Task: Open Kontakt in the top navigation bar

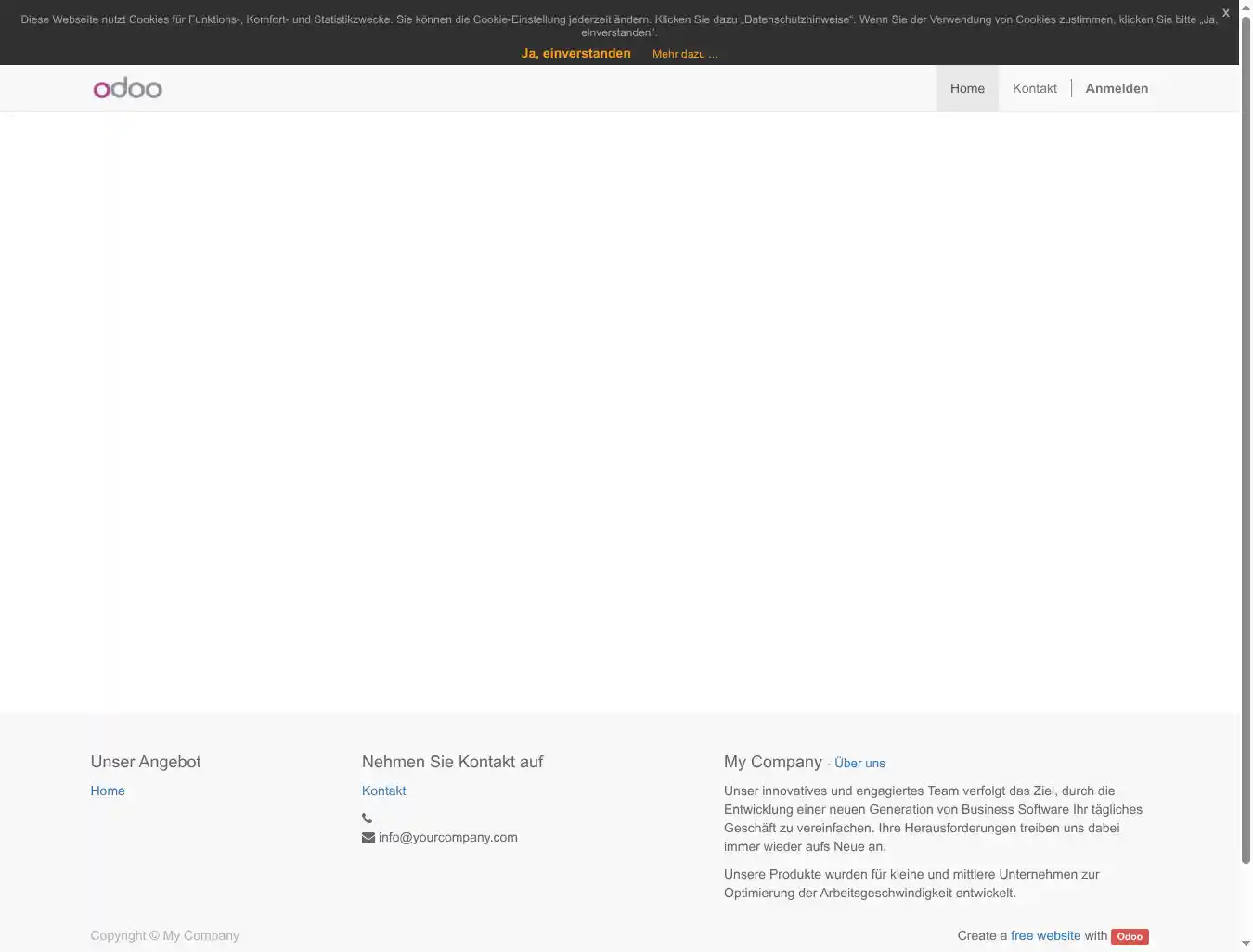Action: pos(1034,88)
